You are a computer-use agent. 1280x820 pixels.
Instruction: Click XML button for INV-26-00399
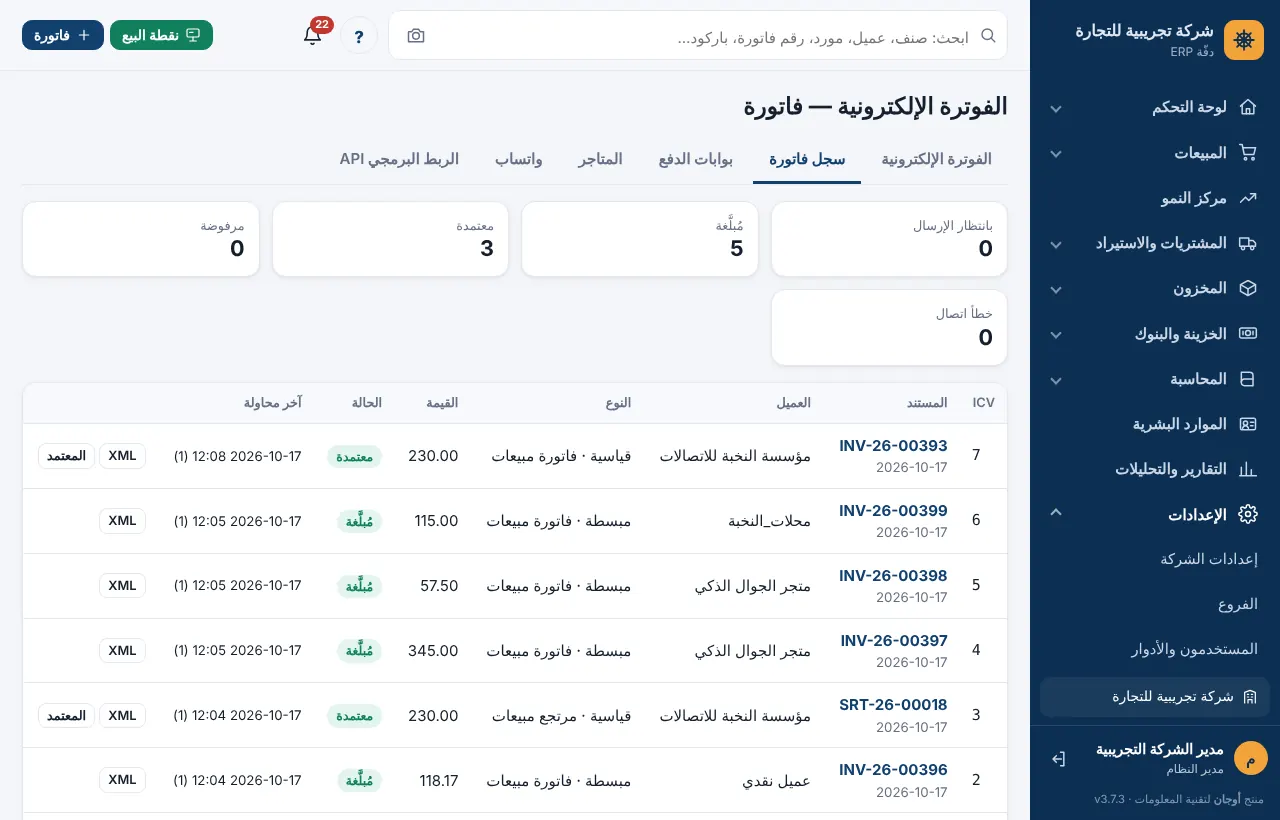(x=122, y=521)
